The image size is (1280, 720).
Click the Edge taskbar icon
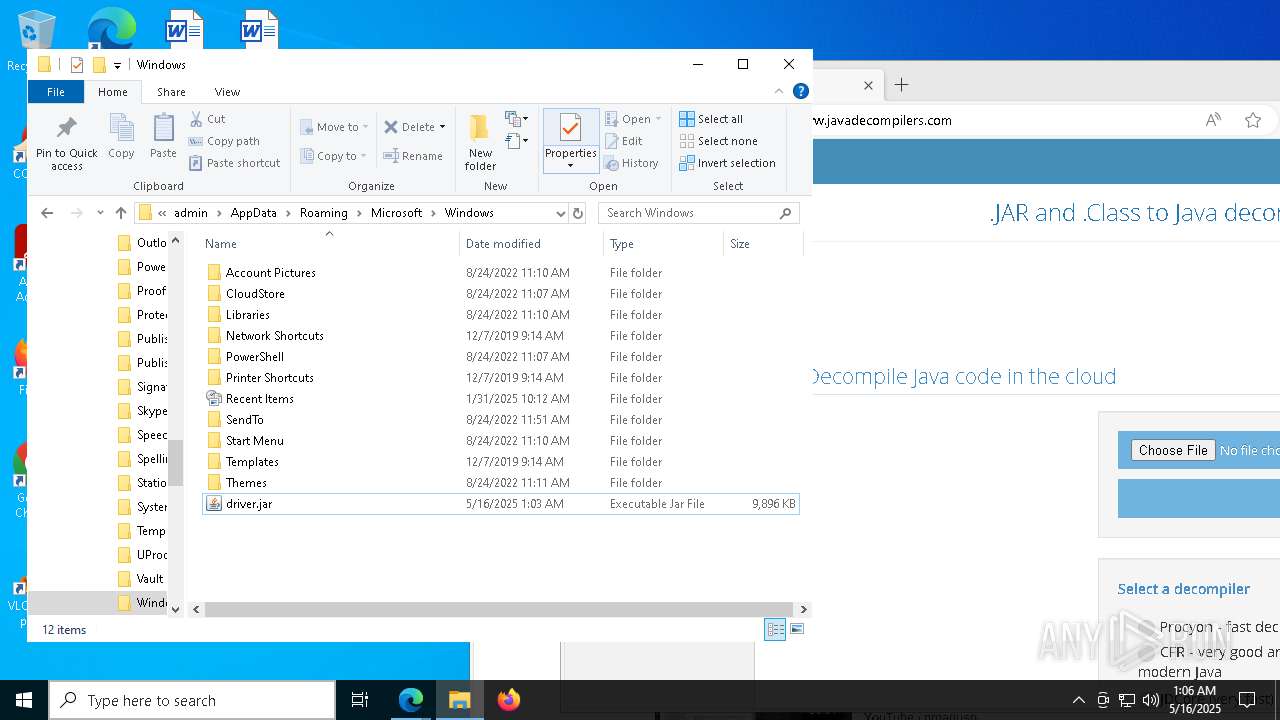coord(411,700)
